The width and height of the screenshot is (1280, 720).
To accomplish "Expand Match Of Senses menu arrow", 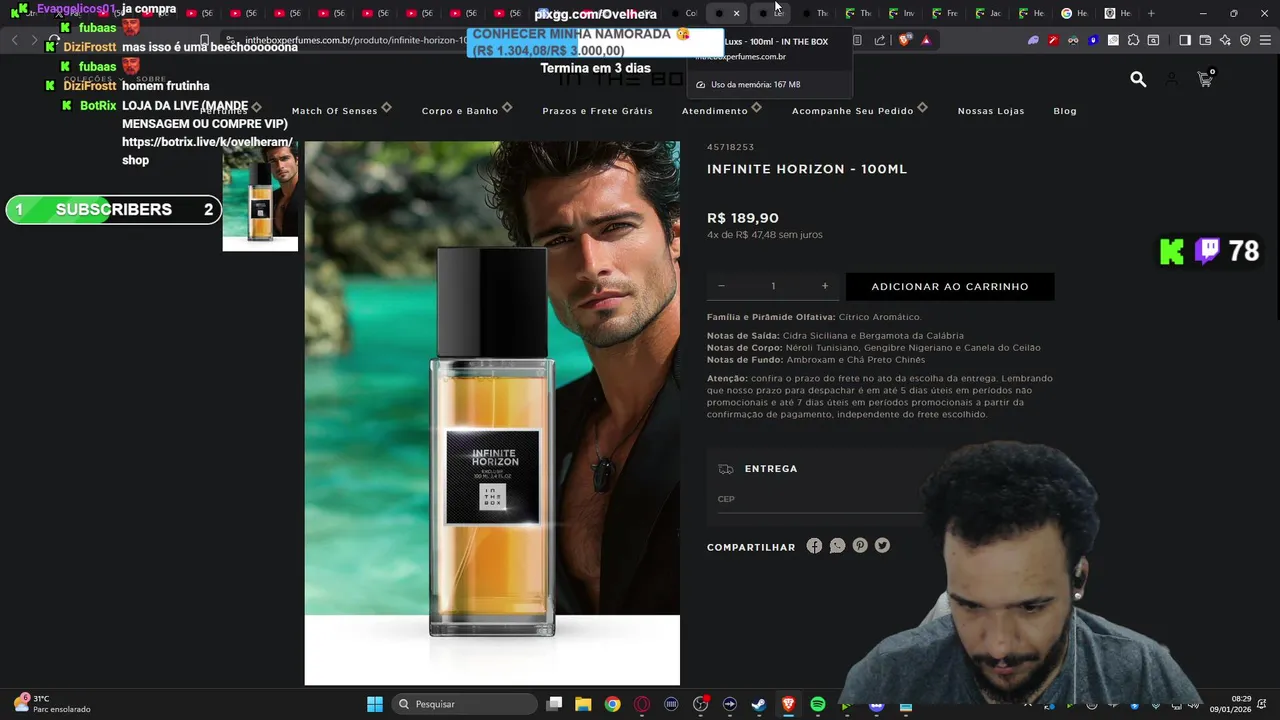I will [386, 107].
